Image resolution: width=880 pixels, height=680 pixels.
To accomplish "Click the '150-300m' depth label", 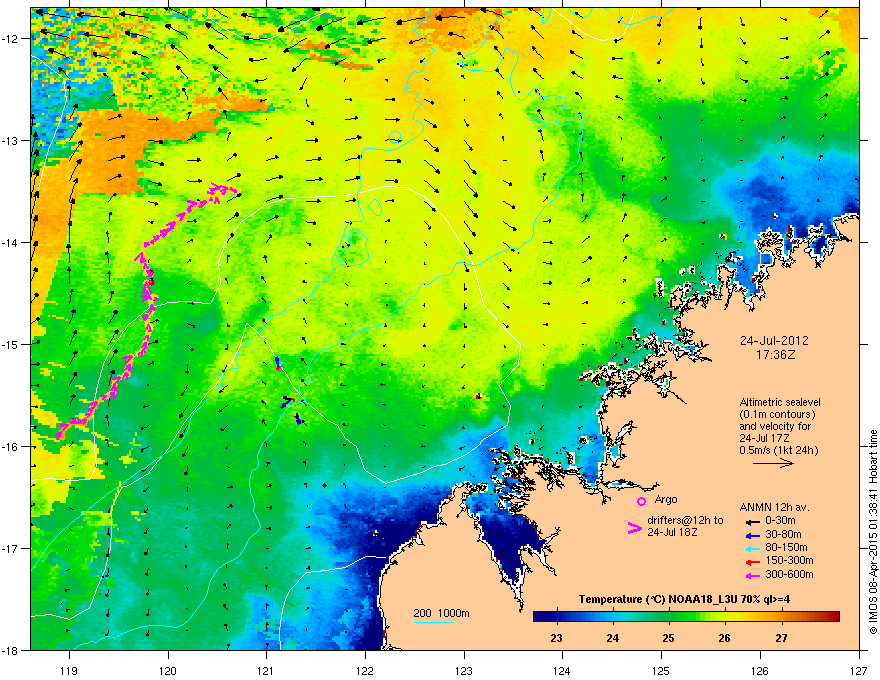I will coord(789,560).
